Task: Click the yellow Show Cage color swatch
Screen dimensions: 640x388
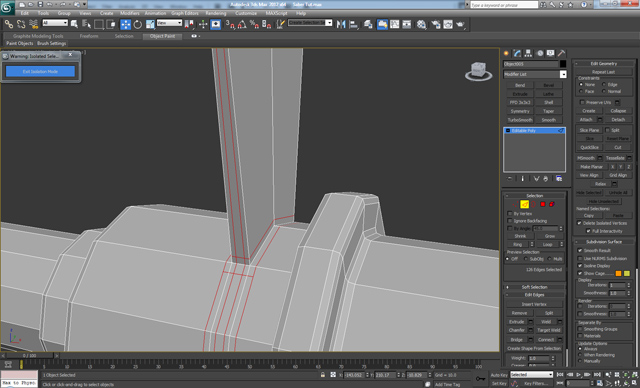Action: click(627, 273)
